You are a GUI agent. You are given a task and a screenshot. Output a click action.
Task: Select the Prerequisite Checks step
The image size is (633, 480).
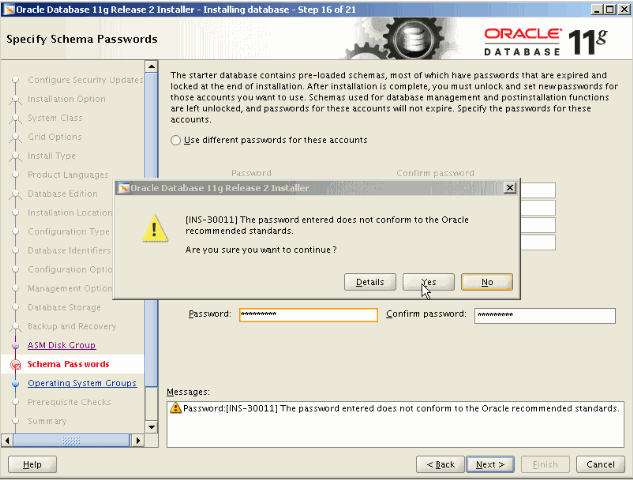69,402
